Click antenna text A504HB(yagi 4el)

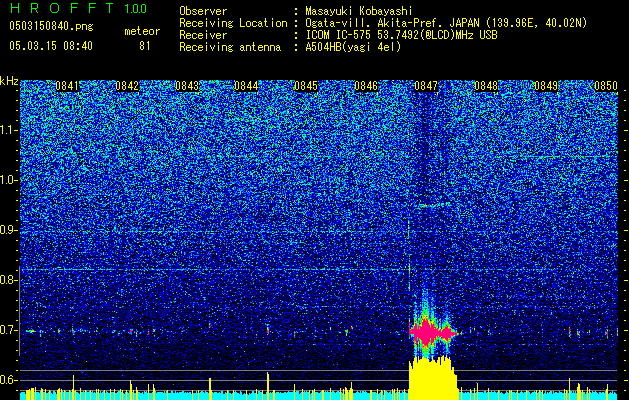(353, 47)
